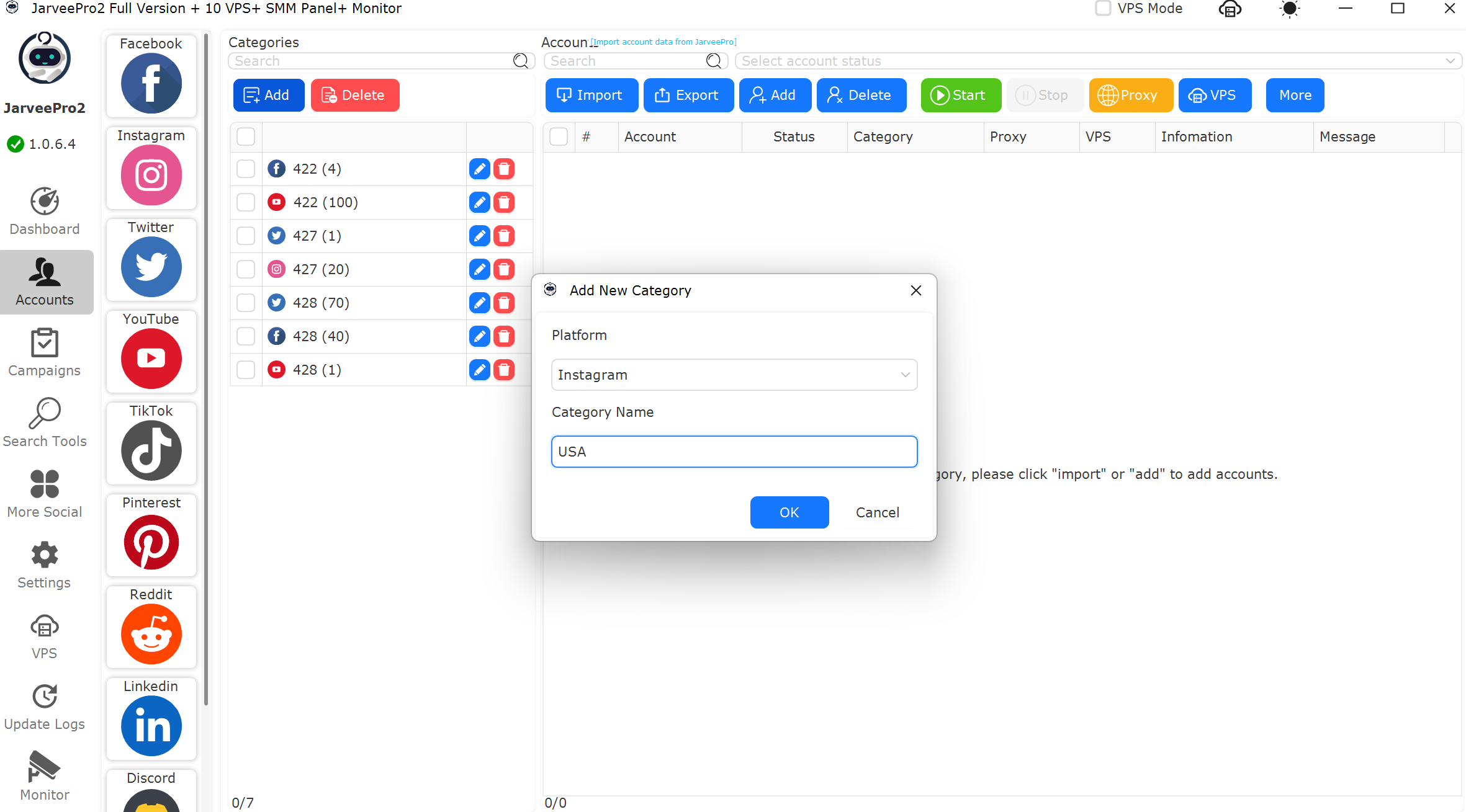Select the Reddit platform icon
Screen dimensions: 1466x812
(151, 634)
